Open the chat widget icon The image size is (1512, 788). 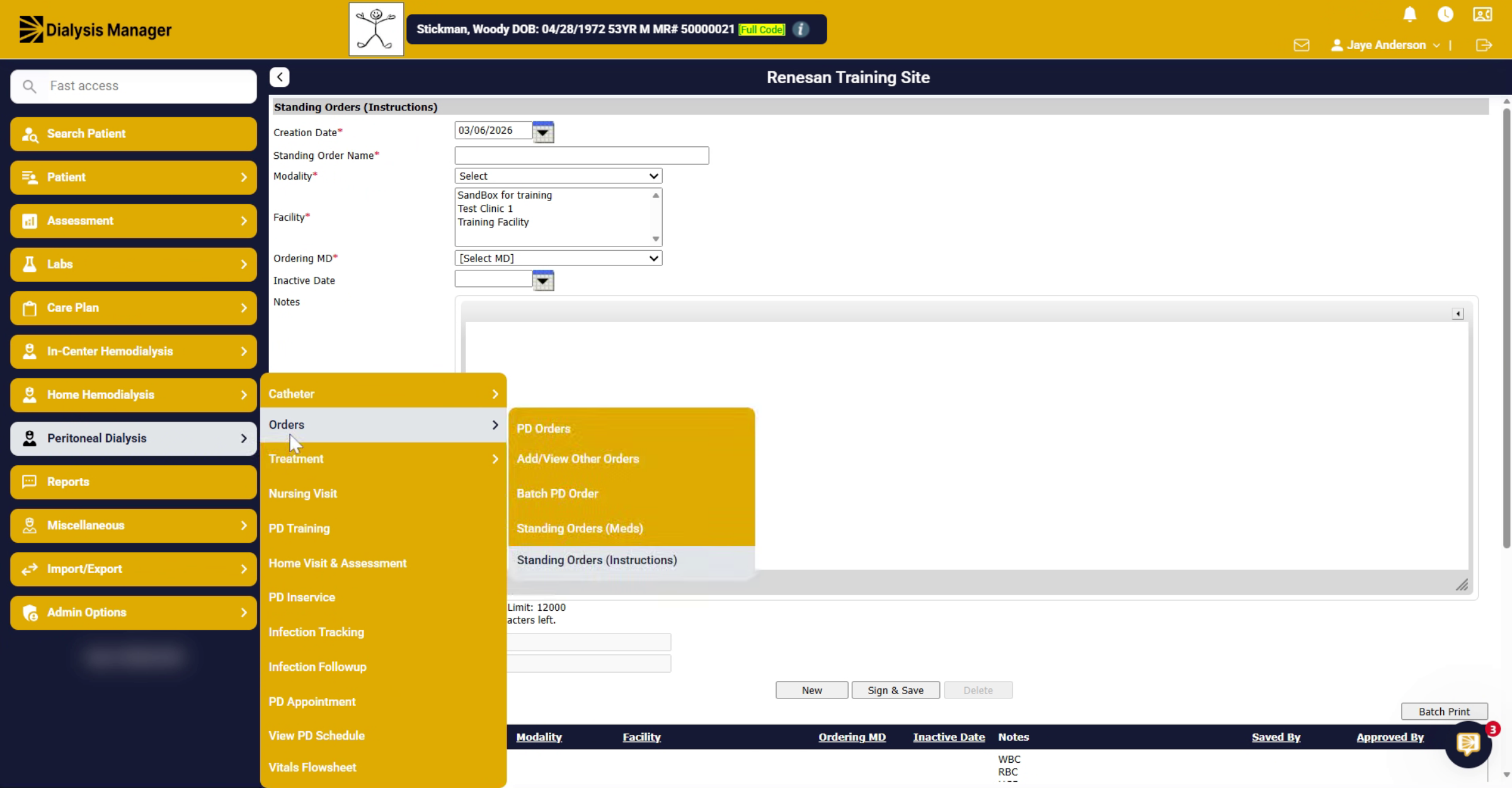click(1469, 745)
